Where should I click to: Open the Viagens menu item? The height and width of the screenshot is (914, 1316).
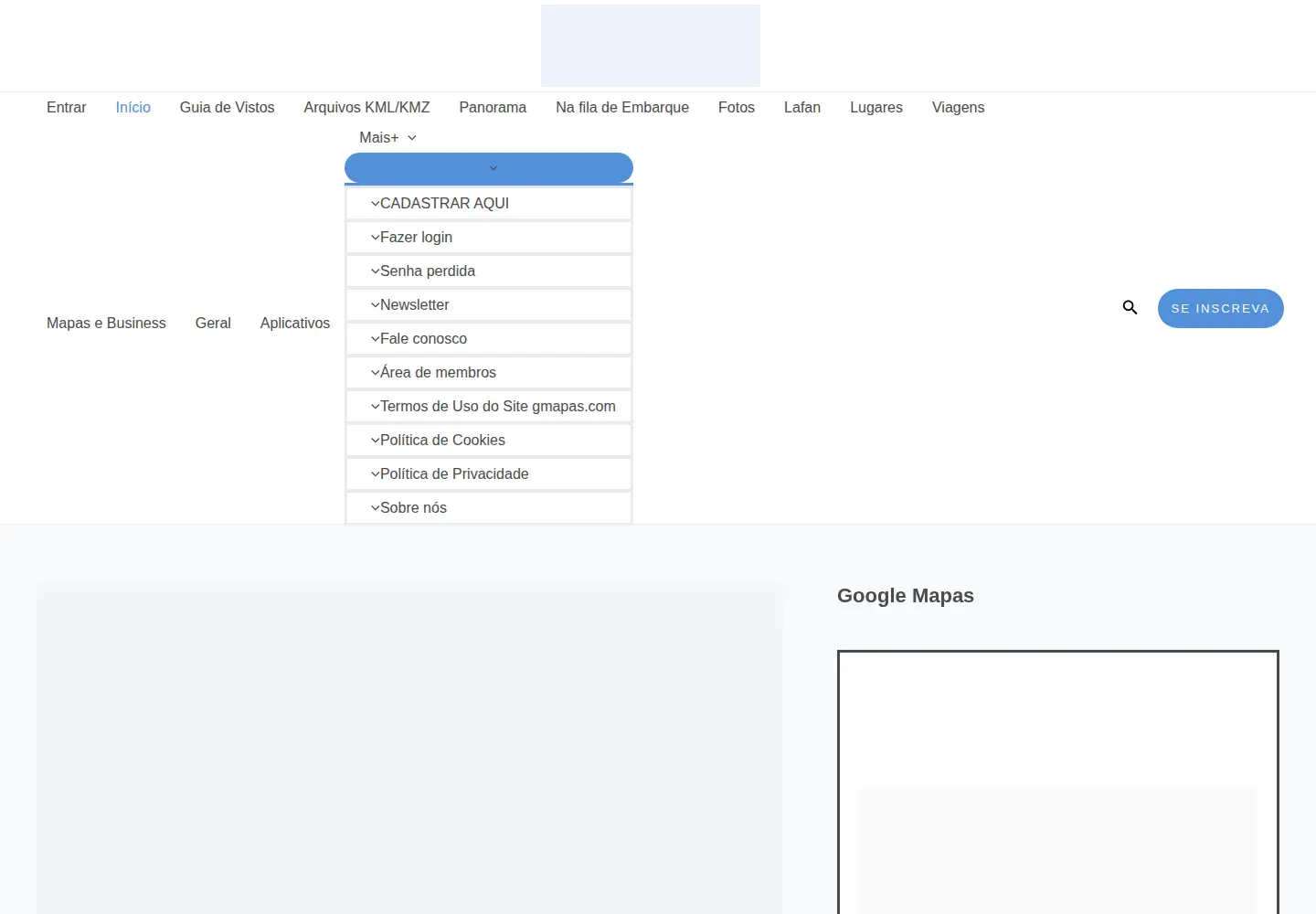pos(959,108)
